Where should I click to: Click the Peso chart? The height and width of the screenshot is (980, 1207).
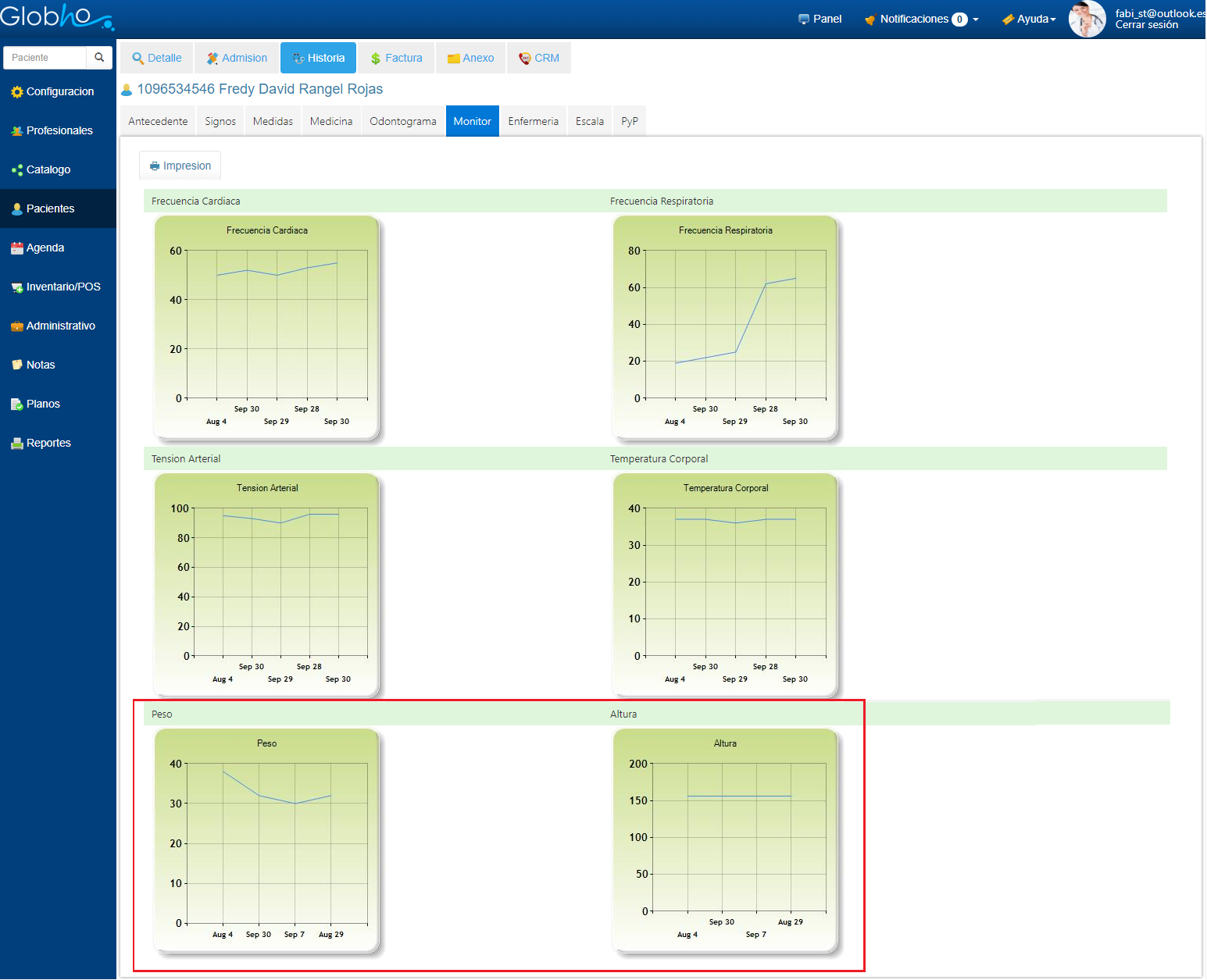click(x=267, y=841)
